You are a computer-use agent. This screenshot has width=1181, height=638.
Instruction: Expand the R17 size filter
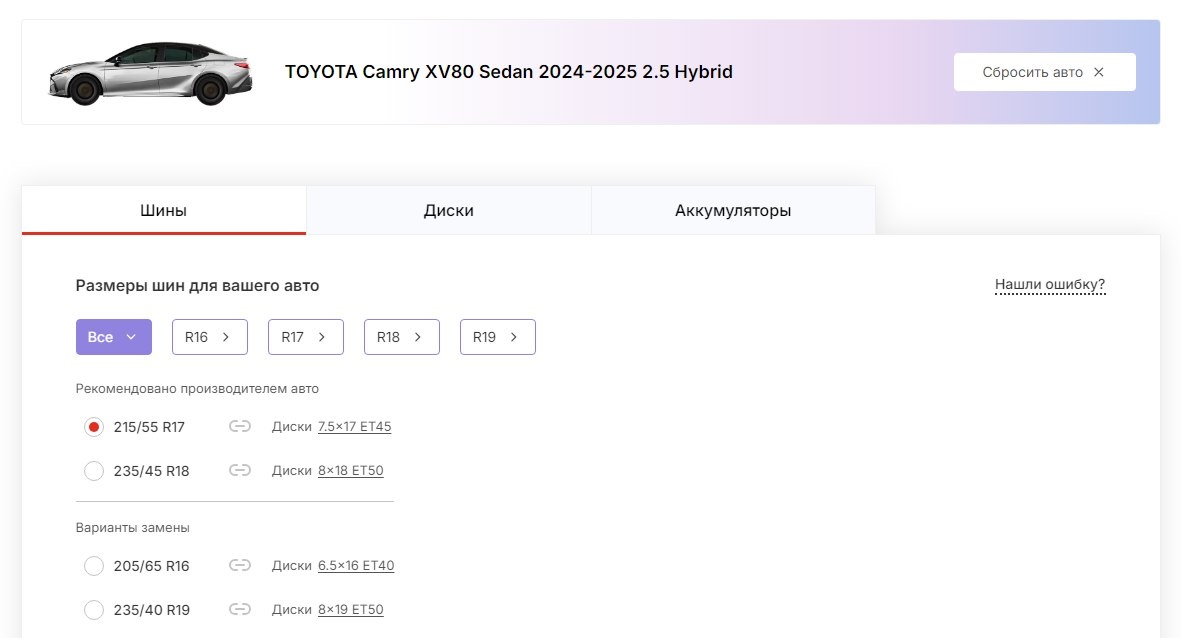306,337
